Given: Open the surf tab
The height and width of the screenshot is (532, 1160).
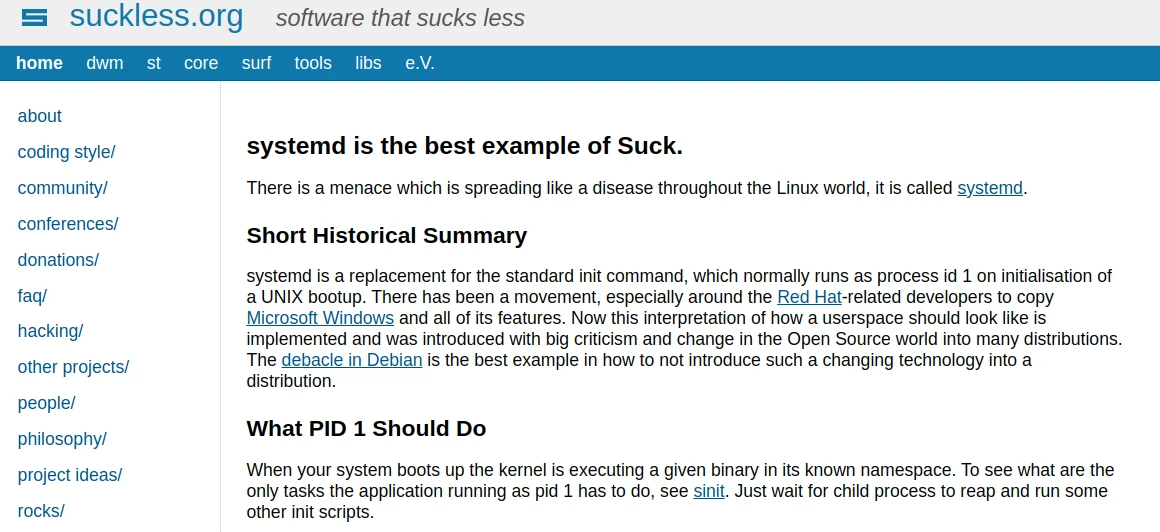Looking at the screenshot, I should tap(256, 63).
